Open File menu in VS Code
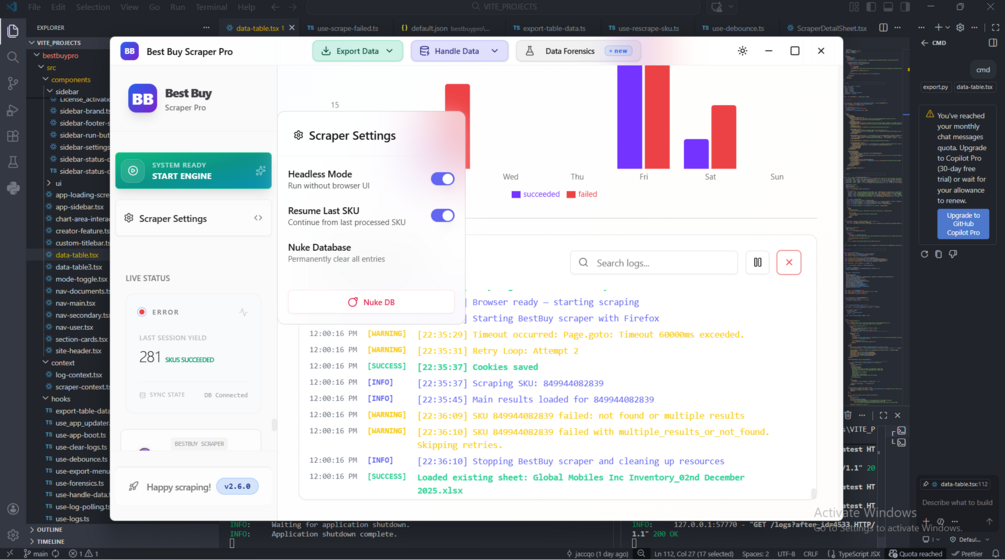This screenshot has width=1005, height=560. click(34, 7)
